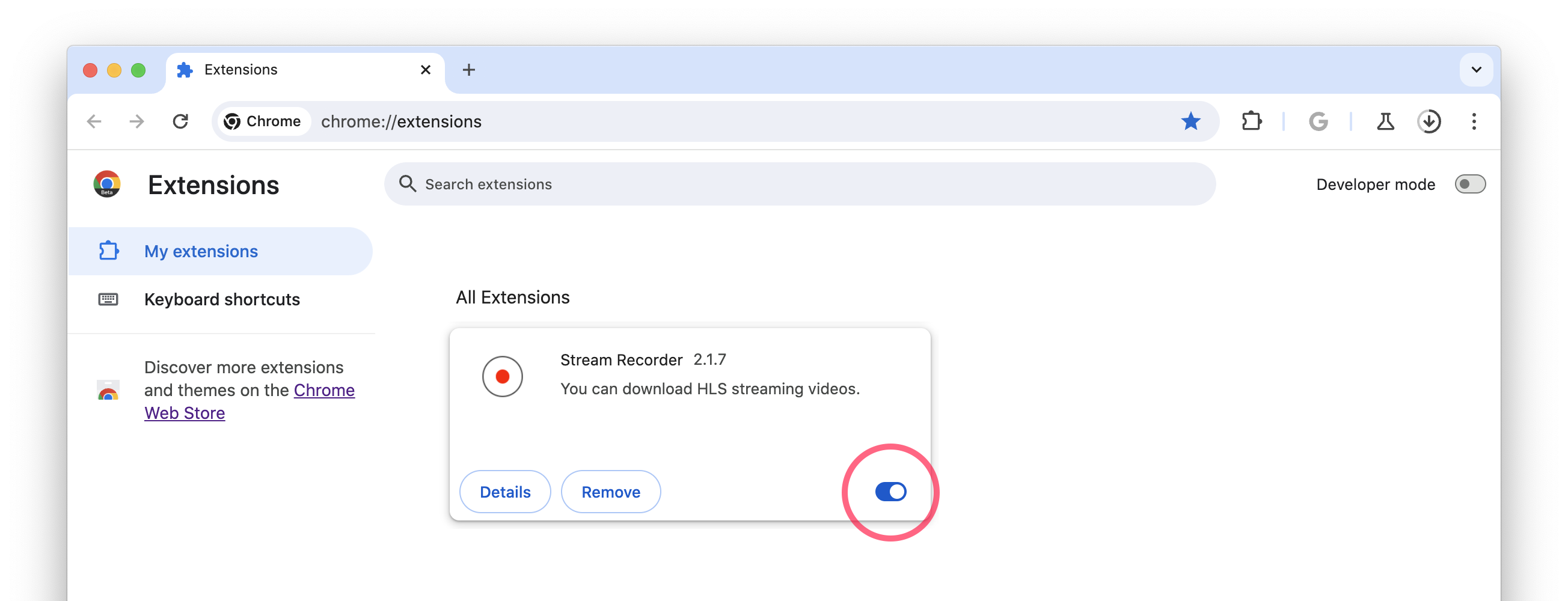Screen dimensions: 1568x601
Task: Open Chrome Labs flask icon
Action: coord(1385,121)
